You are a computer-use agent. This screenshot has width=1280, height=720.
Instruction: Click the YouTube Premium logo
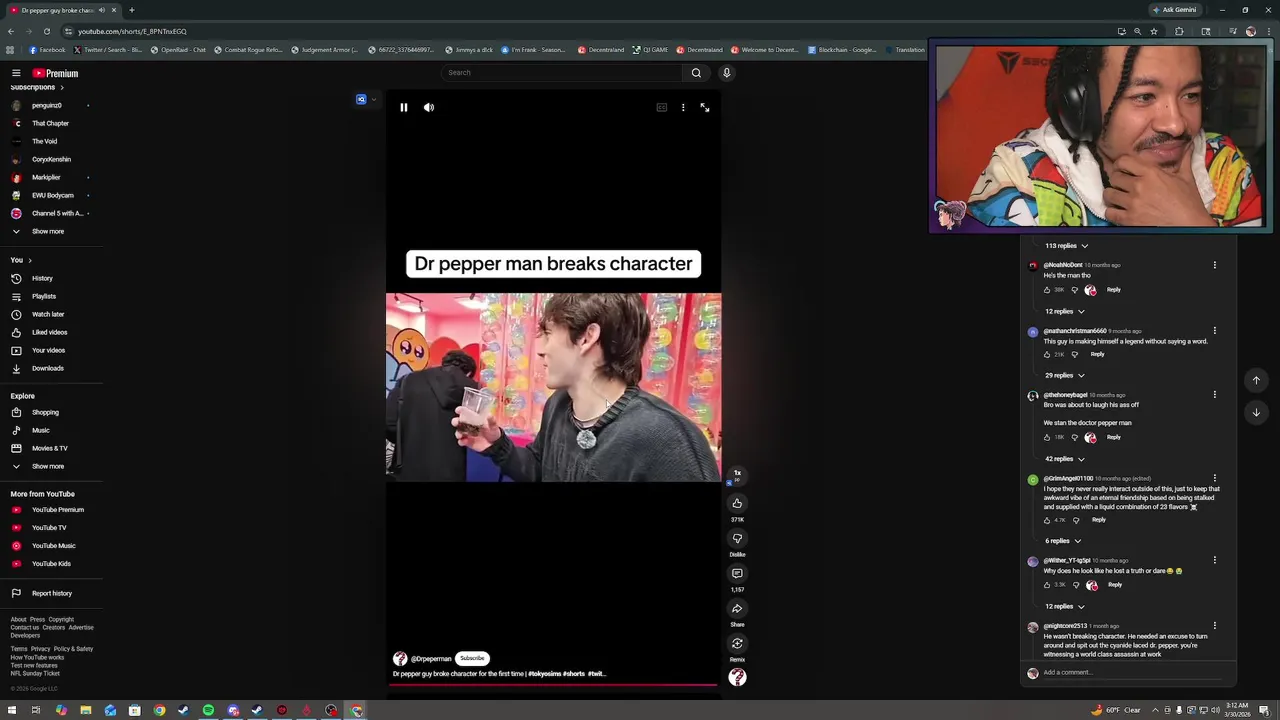pos(55,73)
